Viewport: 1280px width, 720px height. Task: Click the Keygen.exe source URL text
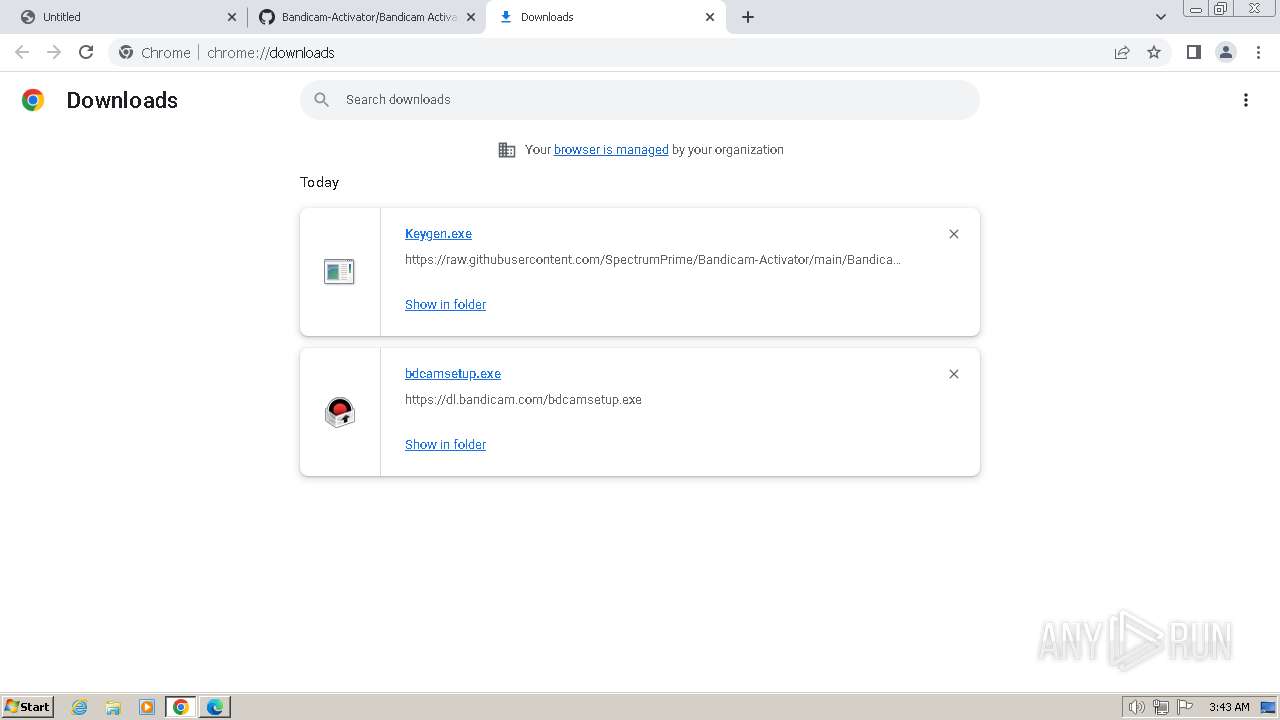tap(653, 260)
